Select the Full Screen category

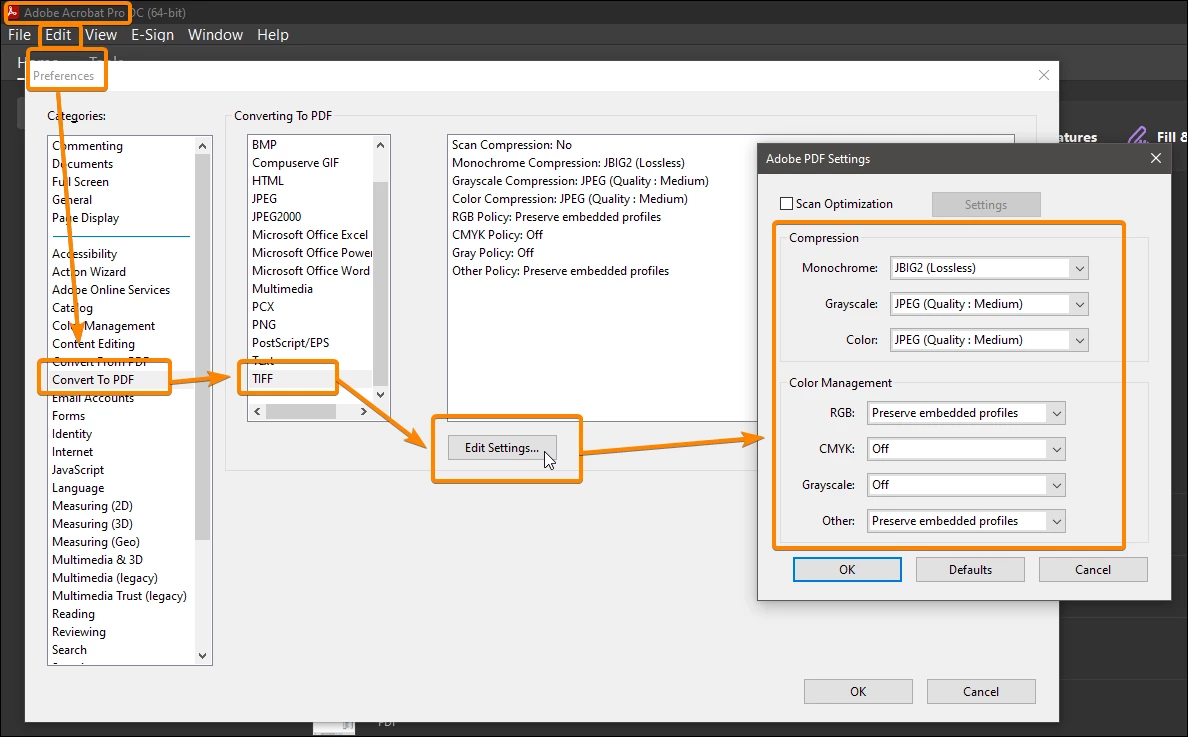tap(80, 182)
